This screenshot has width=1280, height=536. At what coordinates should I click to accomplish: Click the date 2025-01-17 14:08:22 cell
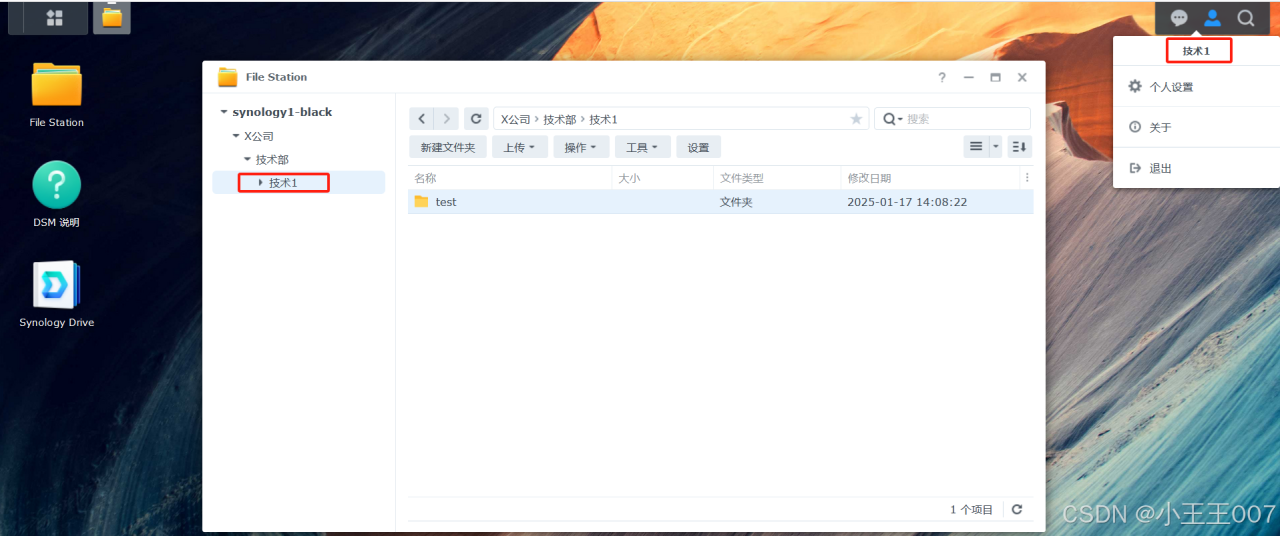click(907, 202)
